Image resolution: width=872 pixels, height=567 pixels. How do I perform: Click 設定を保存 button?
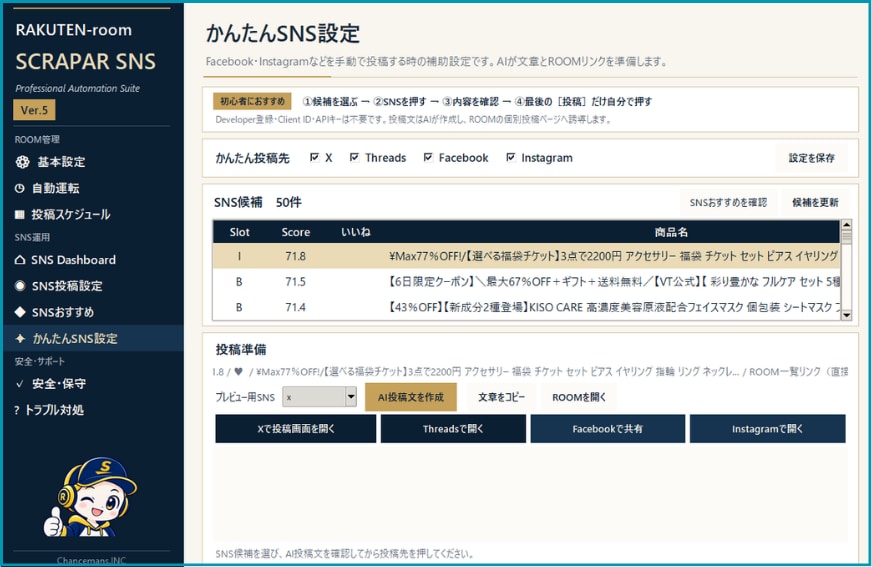click(811, 158)
